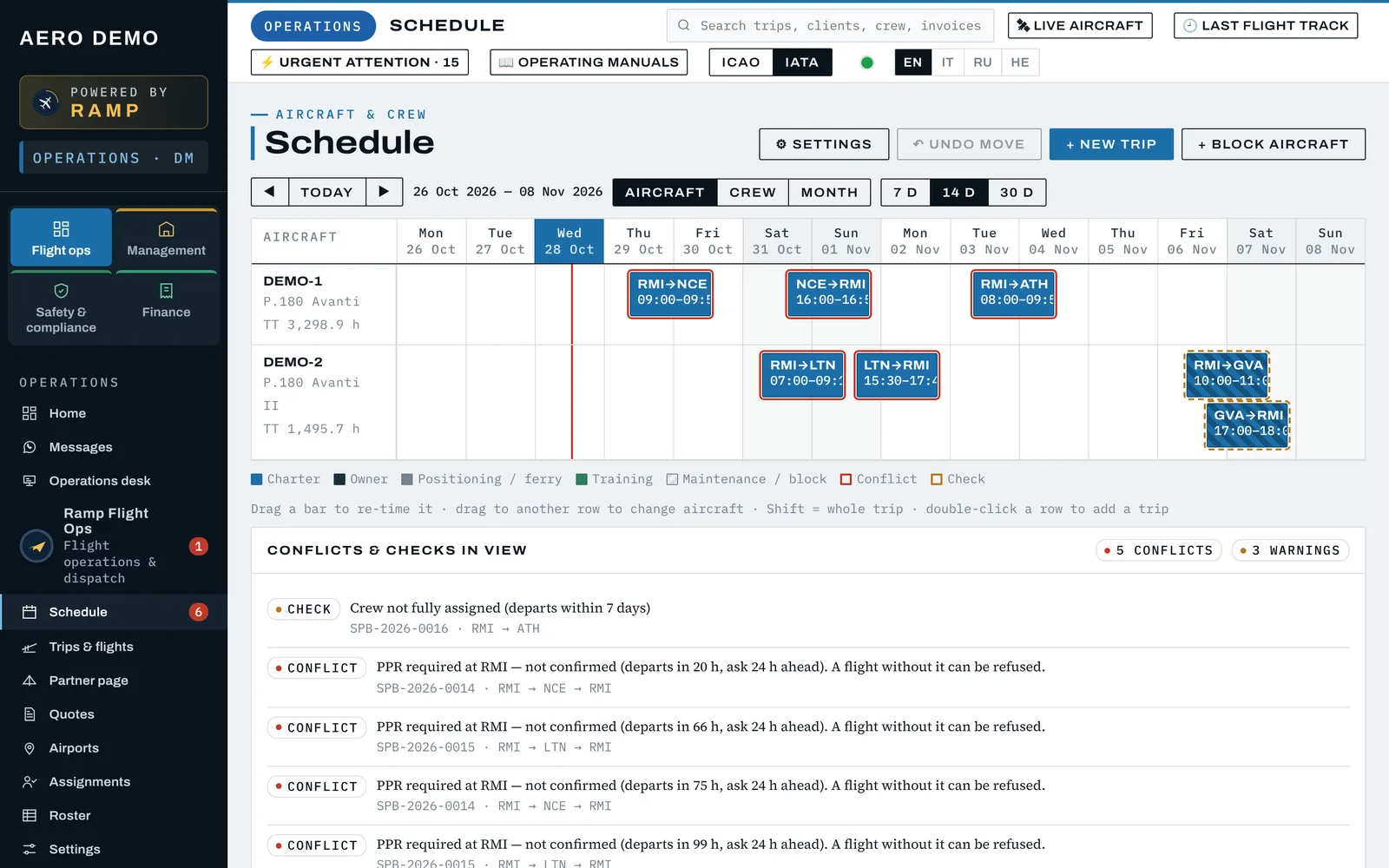
Task: Switch the view to MONTH
Action: click(x=829, y=192)
